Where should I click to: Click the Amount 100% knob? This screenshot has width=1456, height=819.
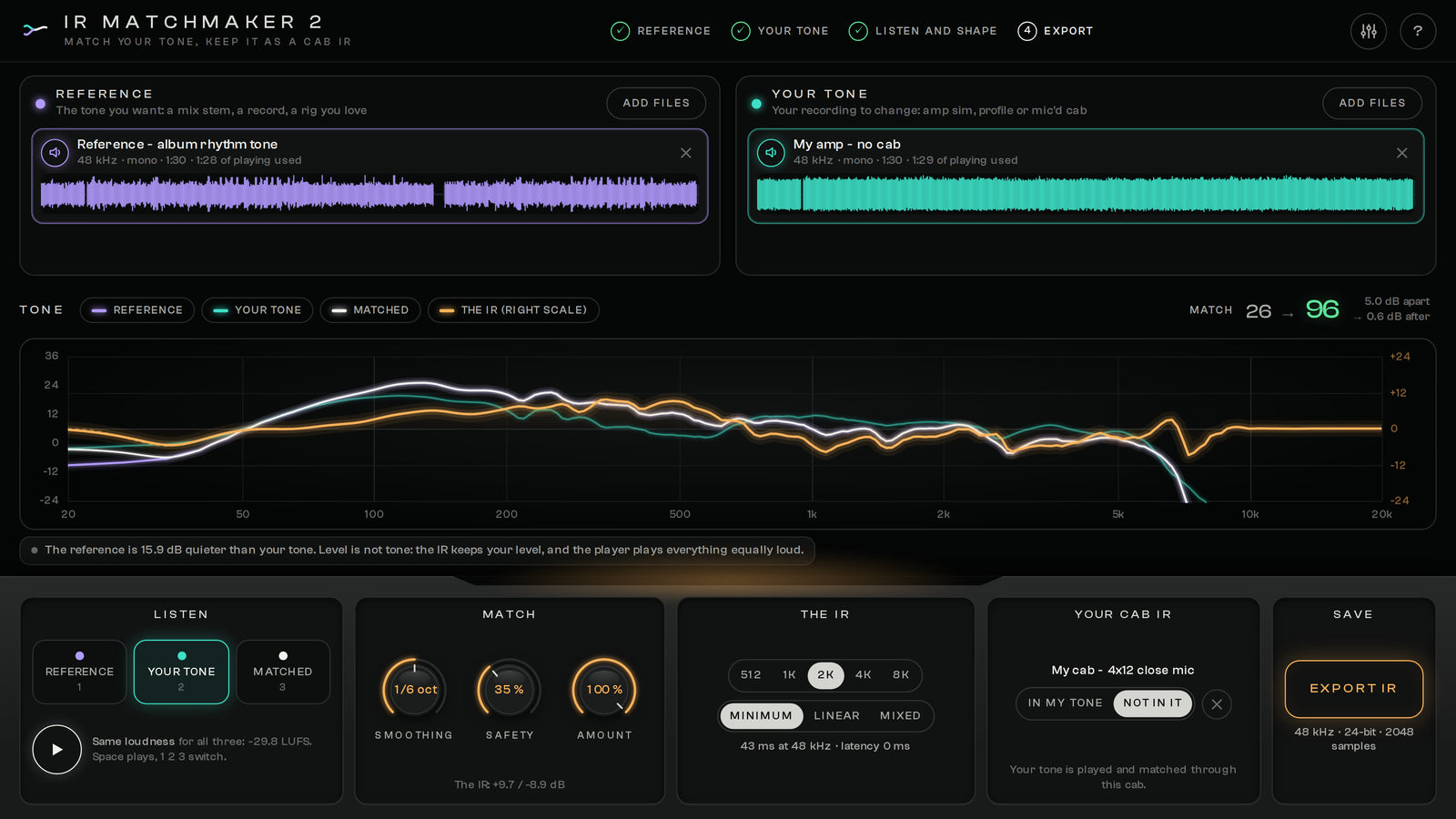click(604, 690)
